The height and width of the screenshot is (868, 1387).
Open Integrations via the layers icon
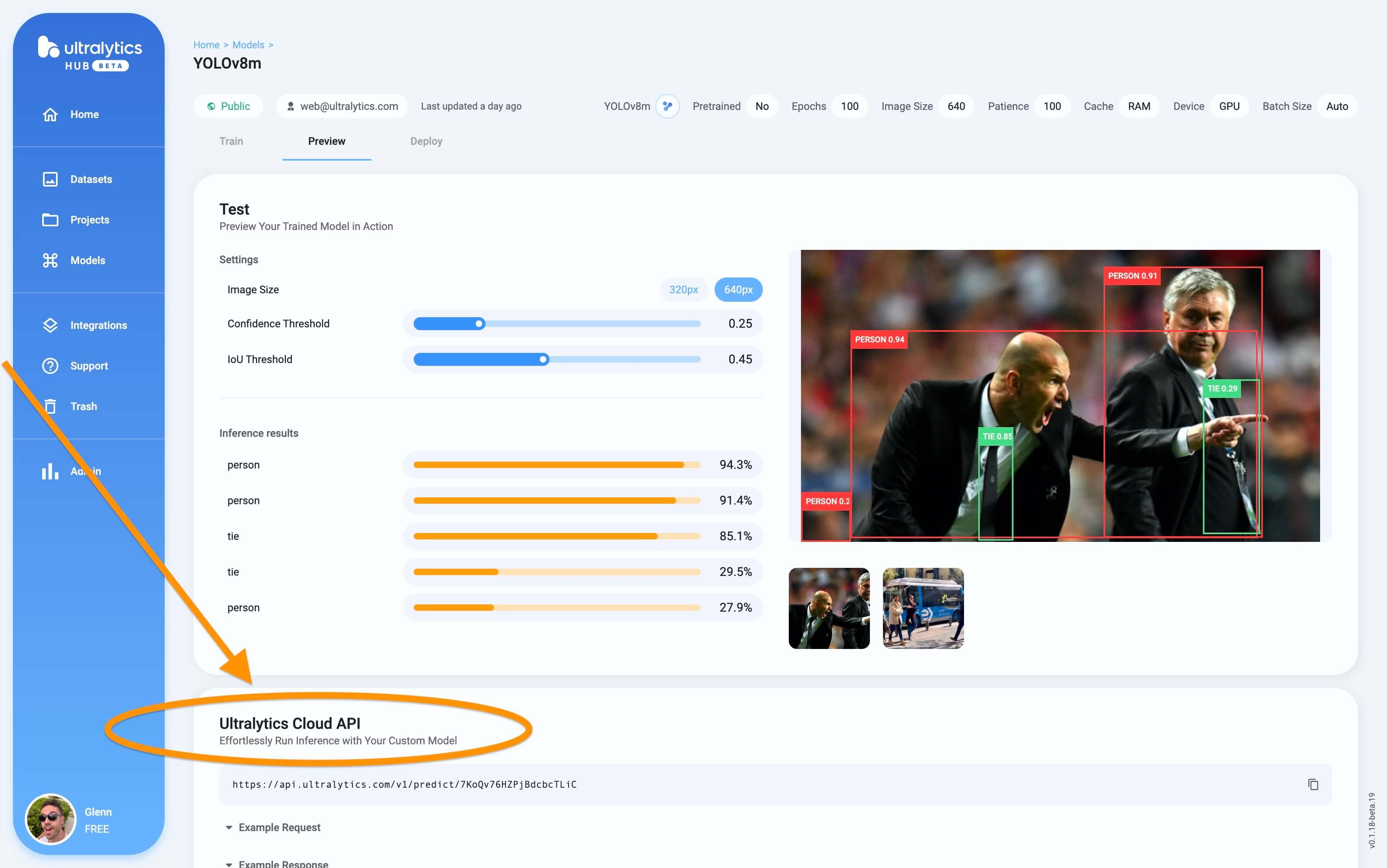point(50,325)
